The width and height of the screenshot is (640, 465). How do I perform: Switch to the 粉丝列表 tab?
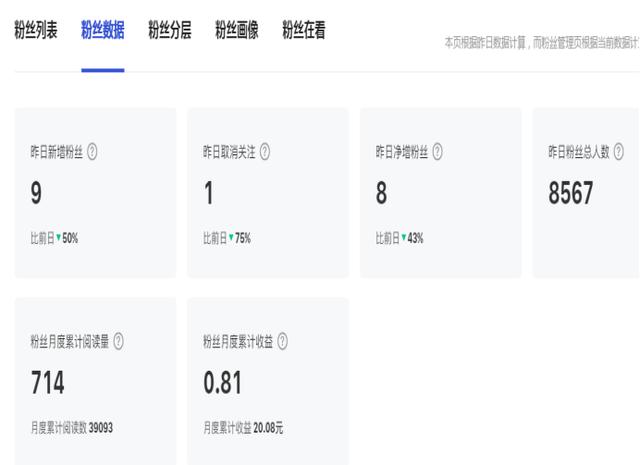click(36, 31)
